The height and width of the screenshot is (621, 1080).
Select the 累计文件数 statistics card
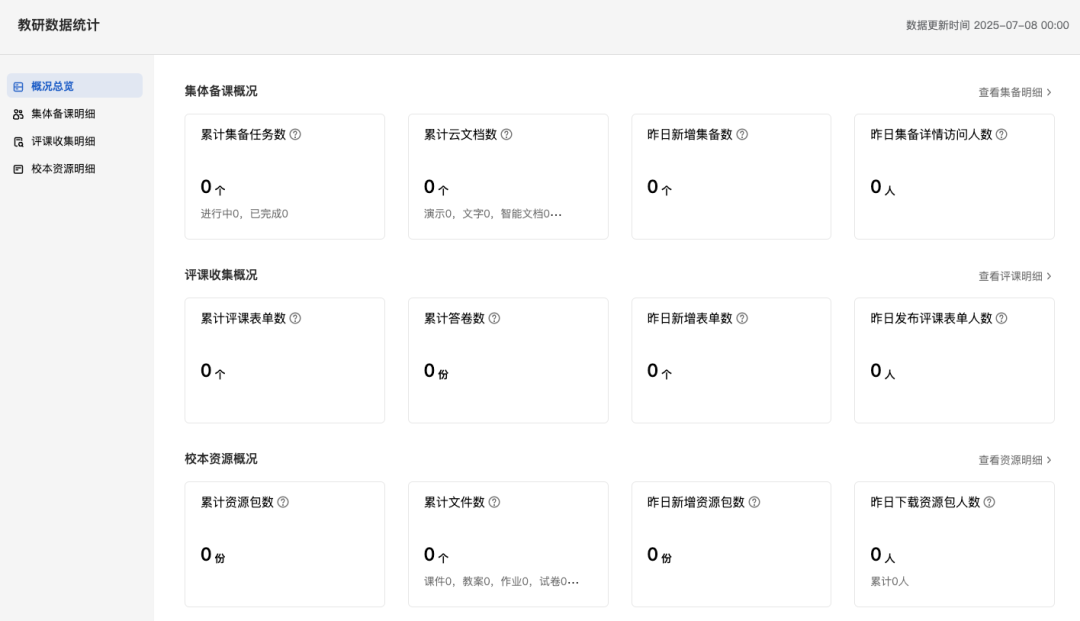click(508, 543)
